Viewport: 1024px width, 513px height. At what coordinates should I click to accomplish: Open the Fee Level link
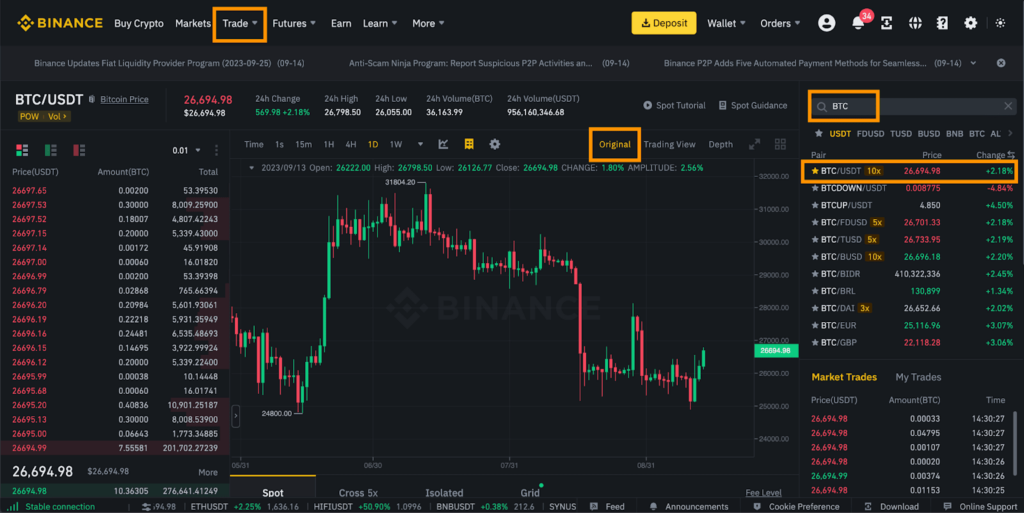pyautogui.click(x=763, y=493)
